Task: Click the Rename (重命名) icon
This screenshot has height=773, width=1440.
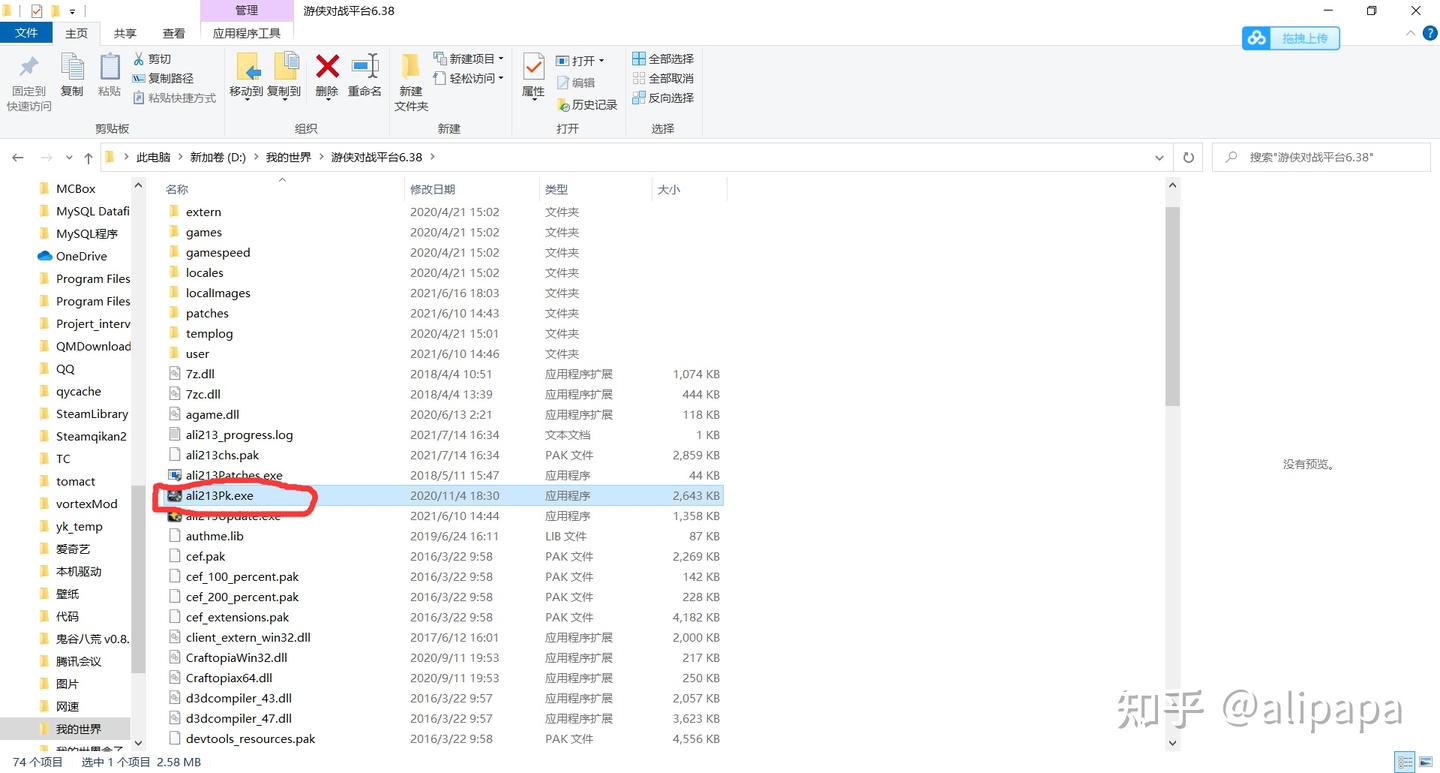Action: 365,67
